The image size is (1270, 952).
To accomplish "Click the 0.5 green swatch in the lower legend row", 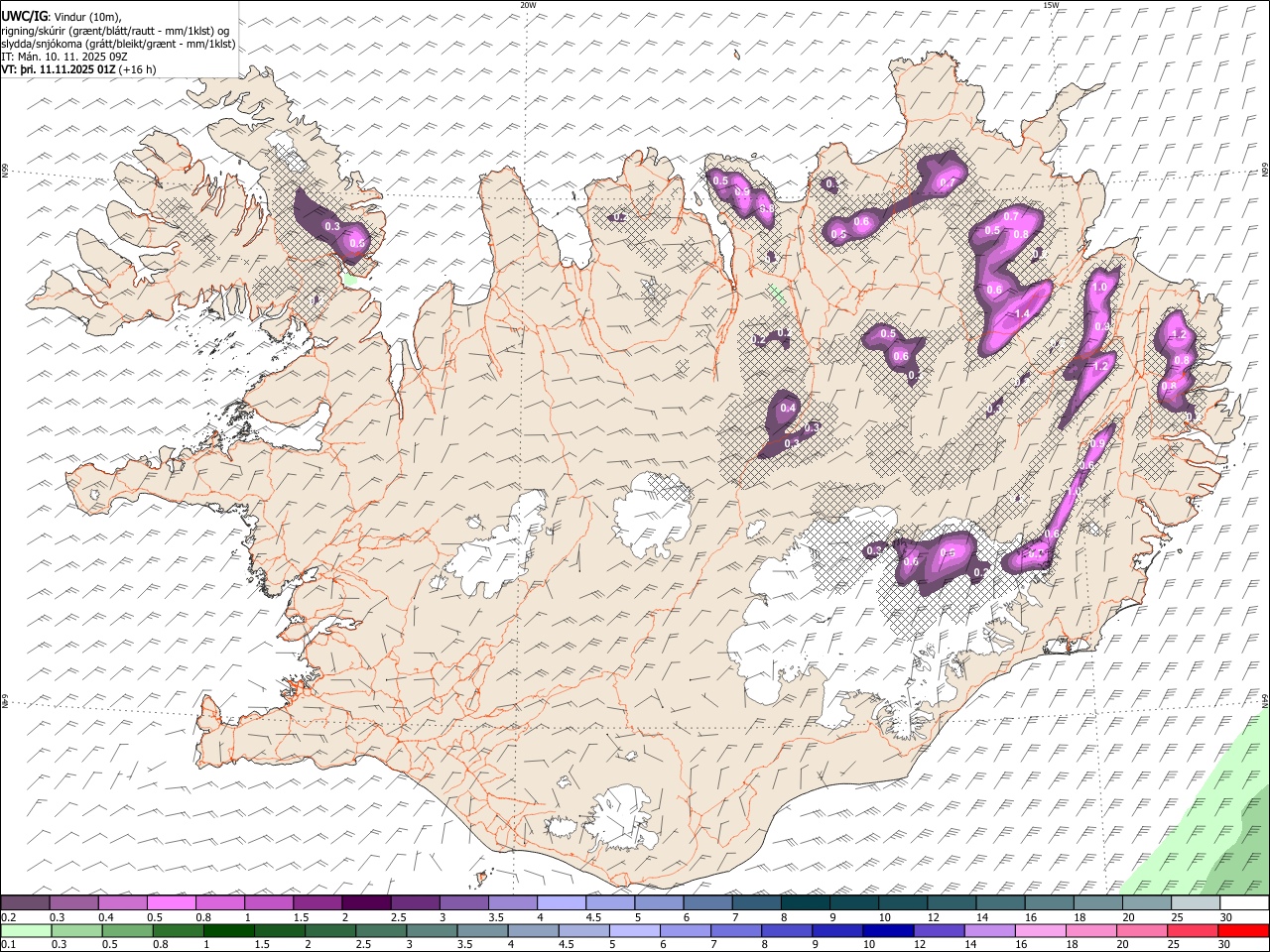I will 127,931.
